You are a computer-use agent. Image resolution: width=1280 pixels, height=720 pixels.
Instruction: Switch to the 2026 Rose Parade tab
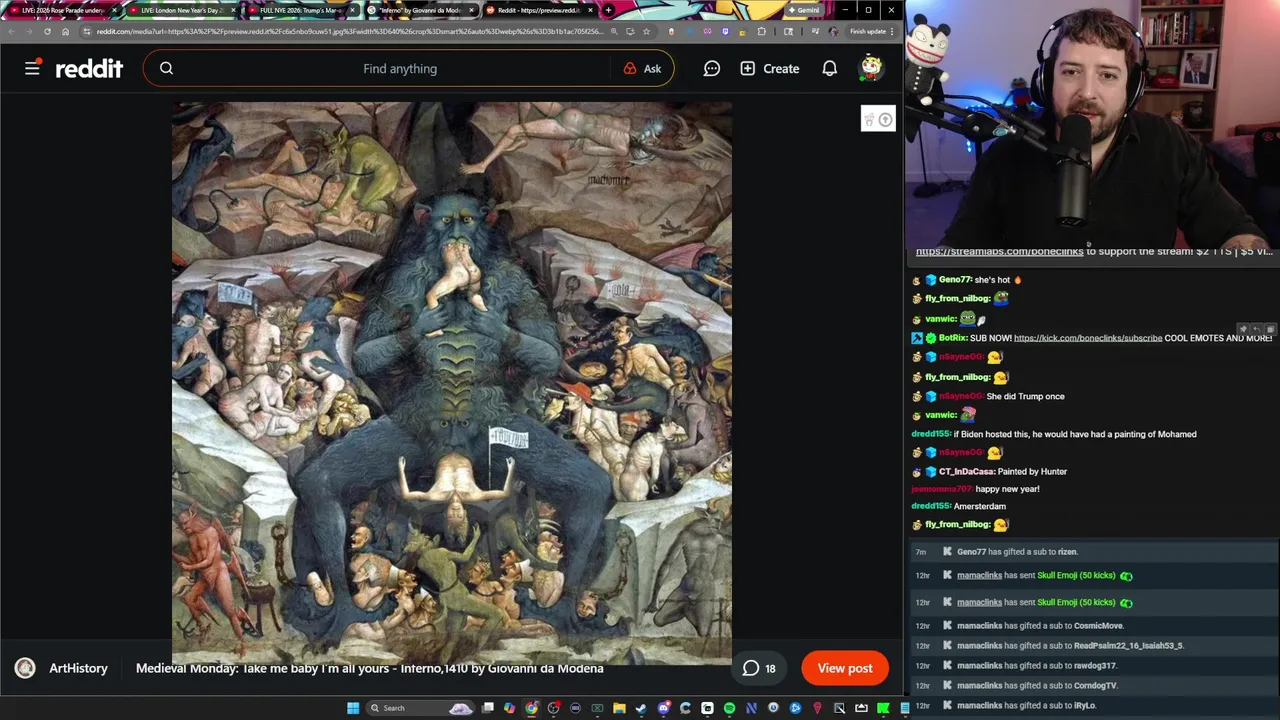[62, 10]
